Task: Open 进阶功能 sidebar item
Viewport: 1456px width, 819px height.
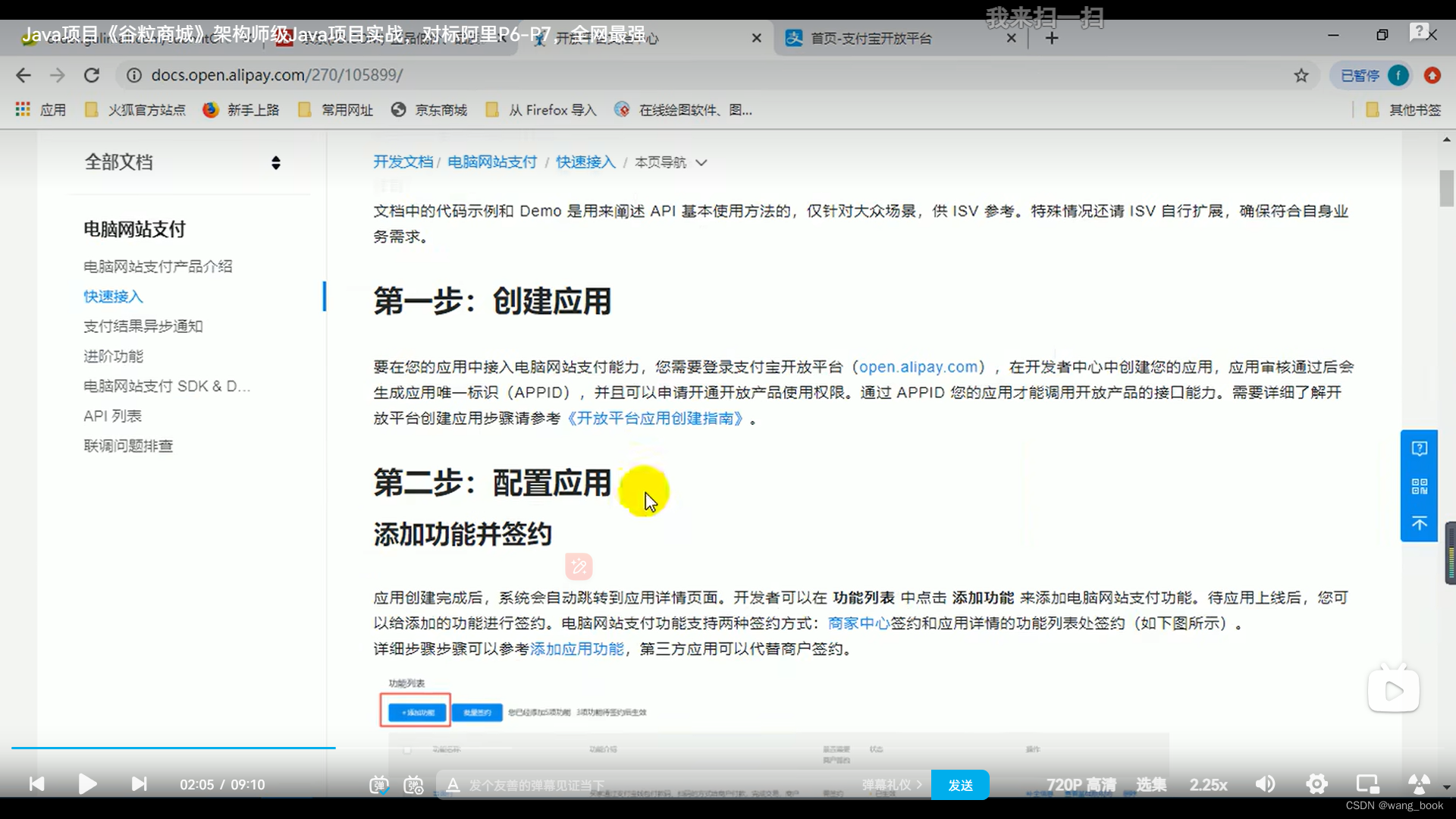Action: coord(113,356)
